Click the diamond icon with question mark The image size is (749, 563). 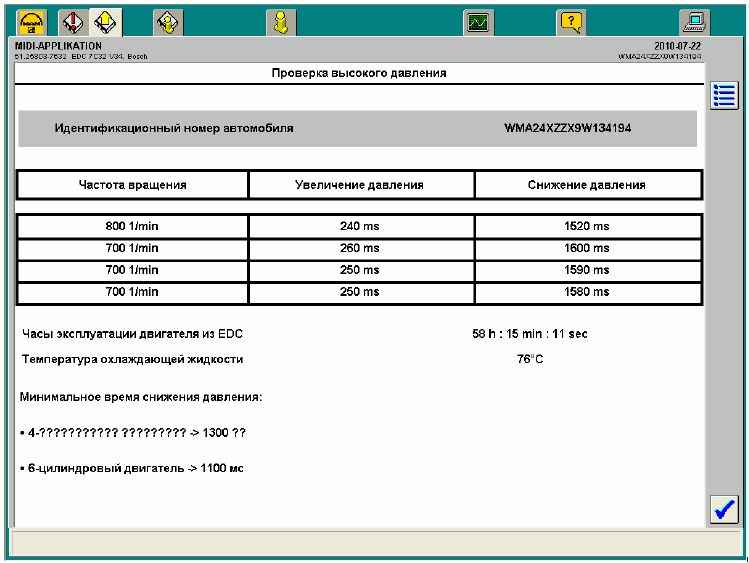(x=168, y=20)
